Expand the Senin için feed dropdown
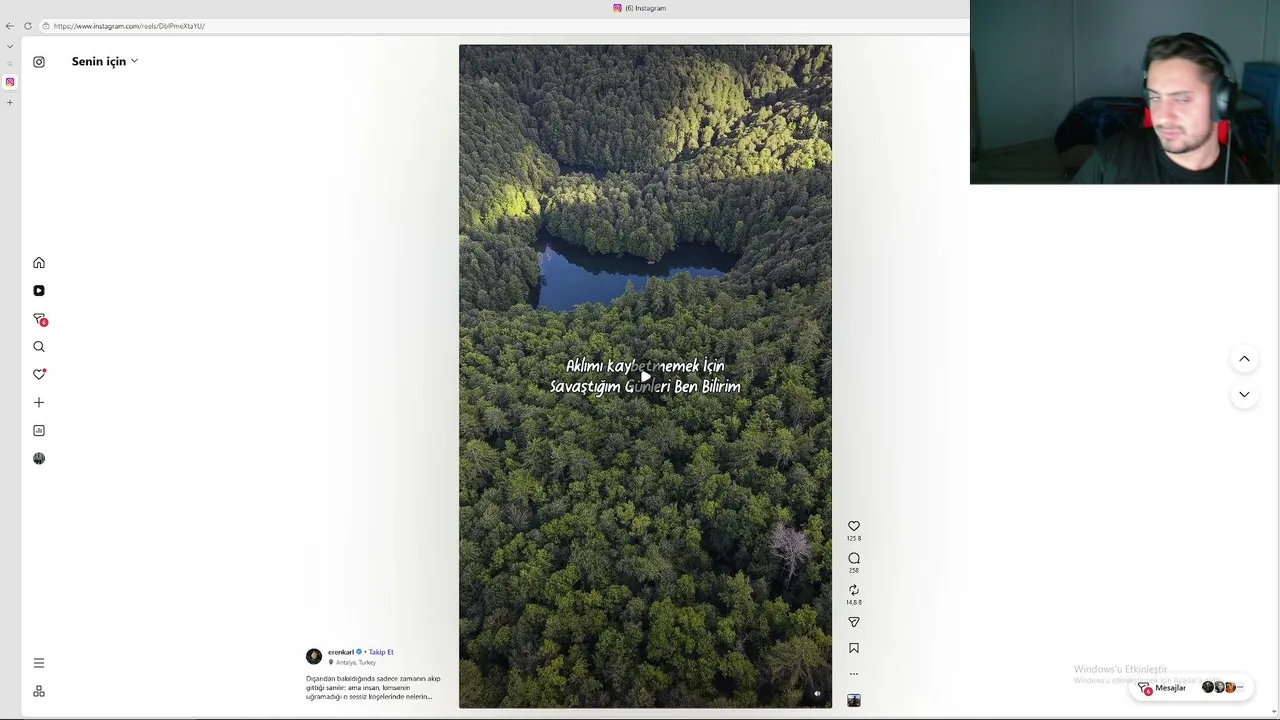This screenshot has width=1280, height=720. pyautogui.click(x=105, y=62)
